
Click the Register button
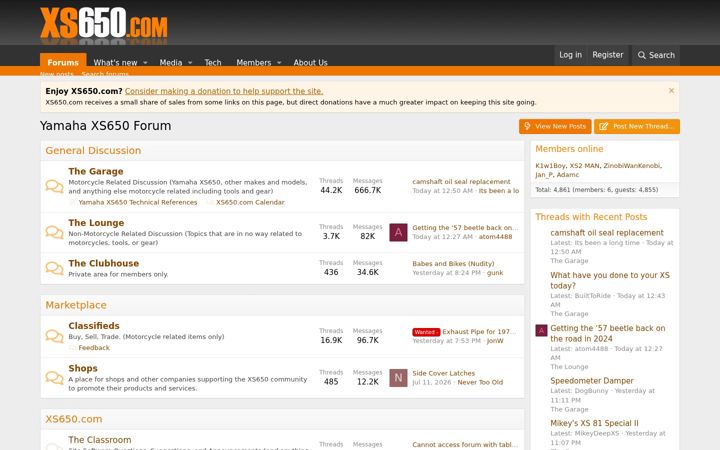tap(608, 55)
